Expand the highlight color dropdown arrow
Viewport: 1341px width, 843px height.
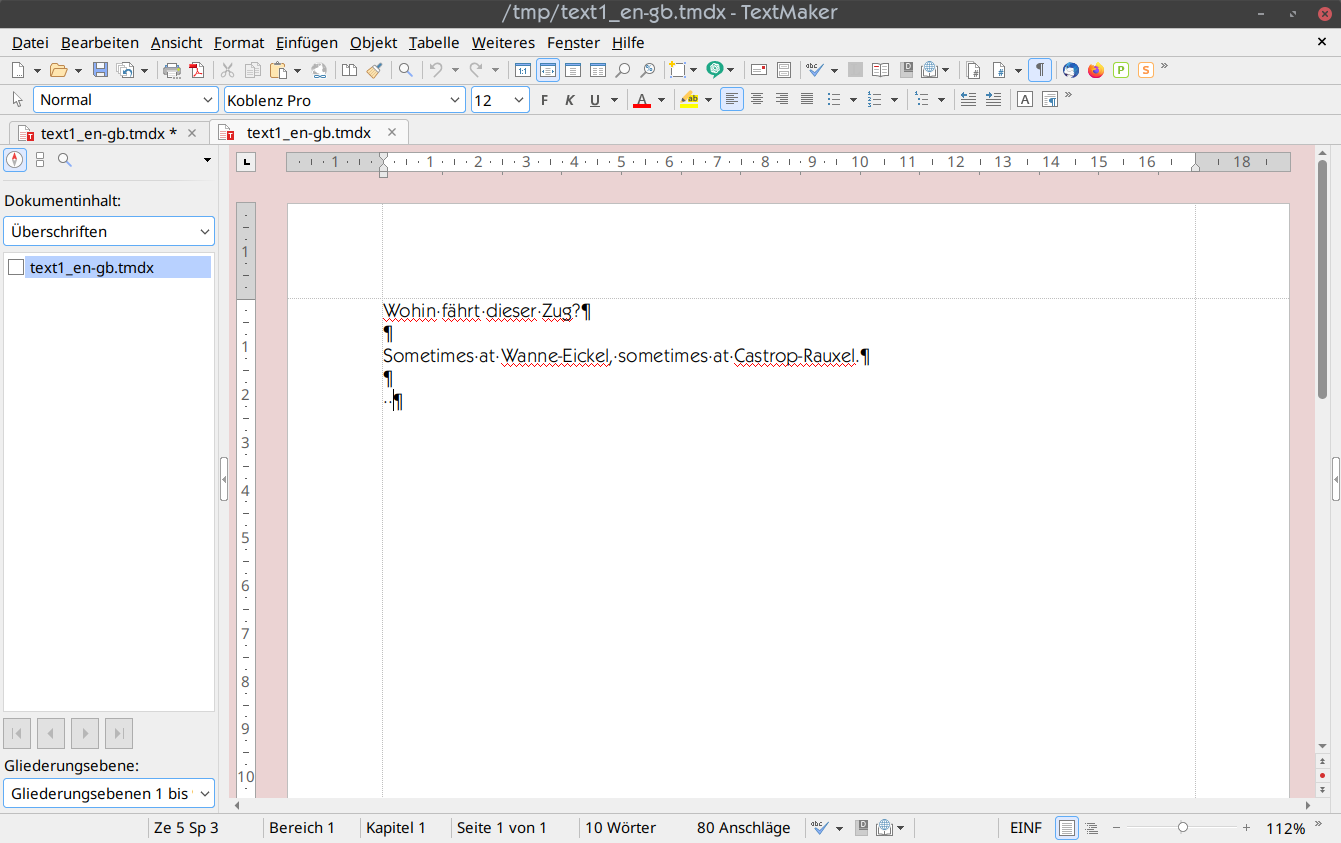[x=708, y=100]
